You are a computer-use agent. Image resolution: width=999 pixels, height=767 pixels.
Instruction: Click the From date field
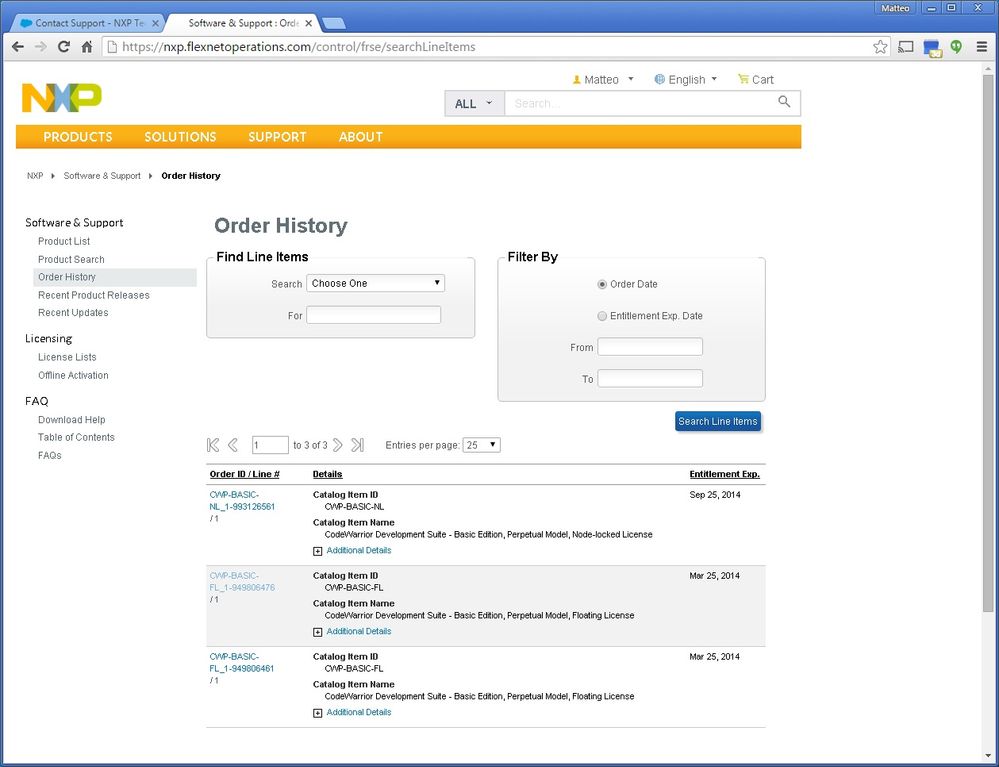click(650, 347)
